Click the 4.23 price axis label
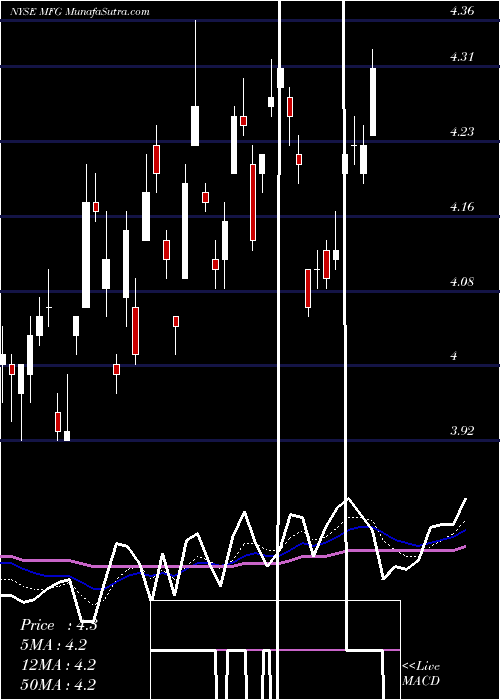This screenshot has height=700, width=500. 462,132
